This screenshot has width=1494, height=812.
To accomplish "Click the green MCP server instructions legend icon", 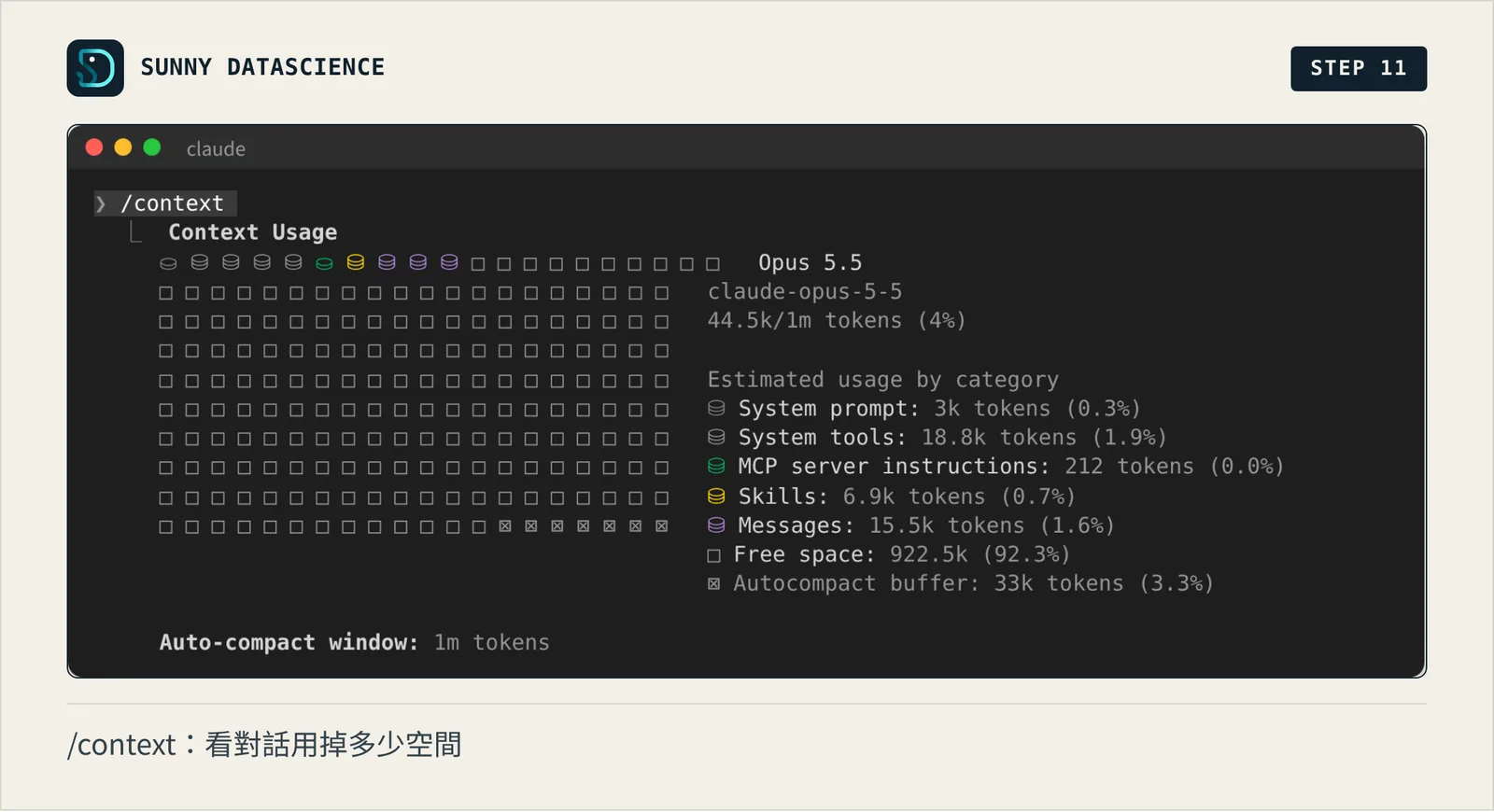I will [716, 467].
